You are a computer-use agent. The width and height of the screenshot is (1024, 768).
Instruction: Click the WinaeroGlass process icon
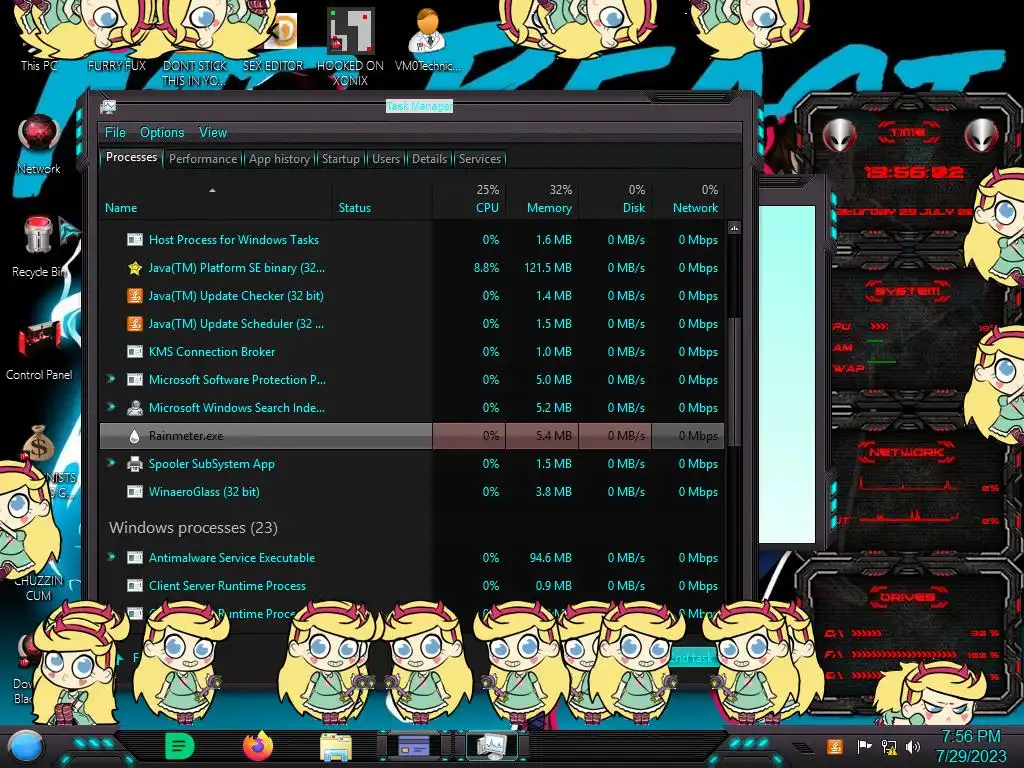(135, 492)
